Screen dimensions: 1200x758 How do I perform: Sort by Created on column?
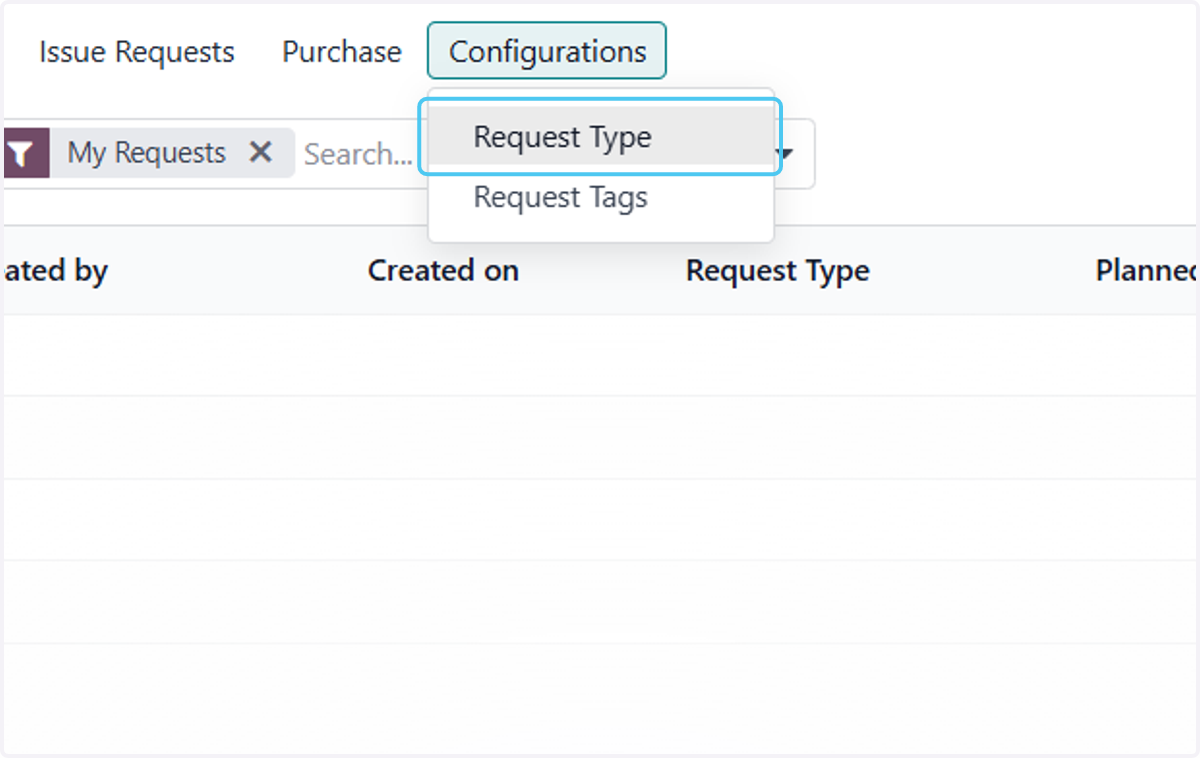443,270
